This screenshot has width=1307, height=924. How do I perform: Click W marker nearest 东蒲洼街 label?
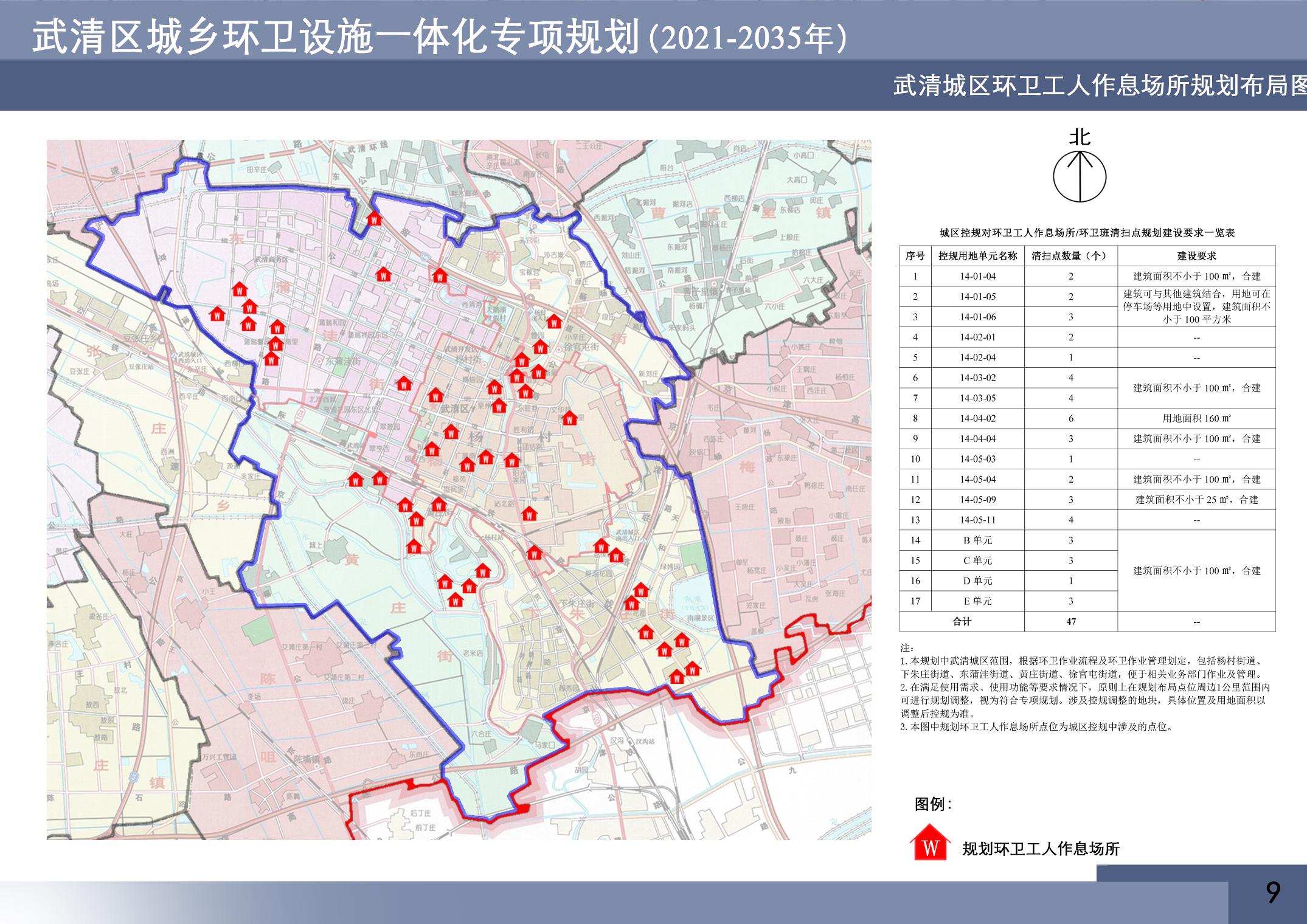click(403, 384)
